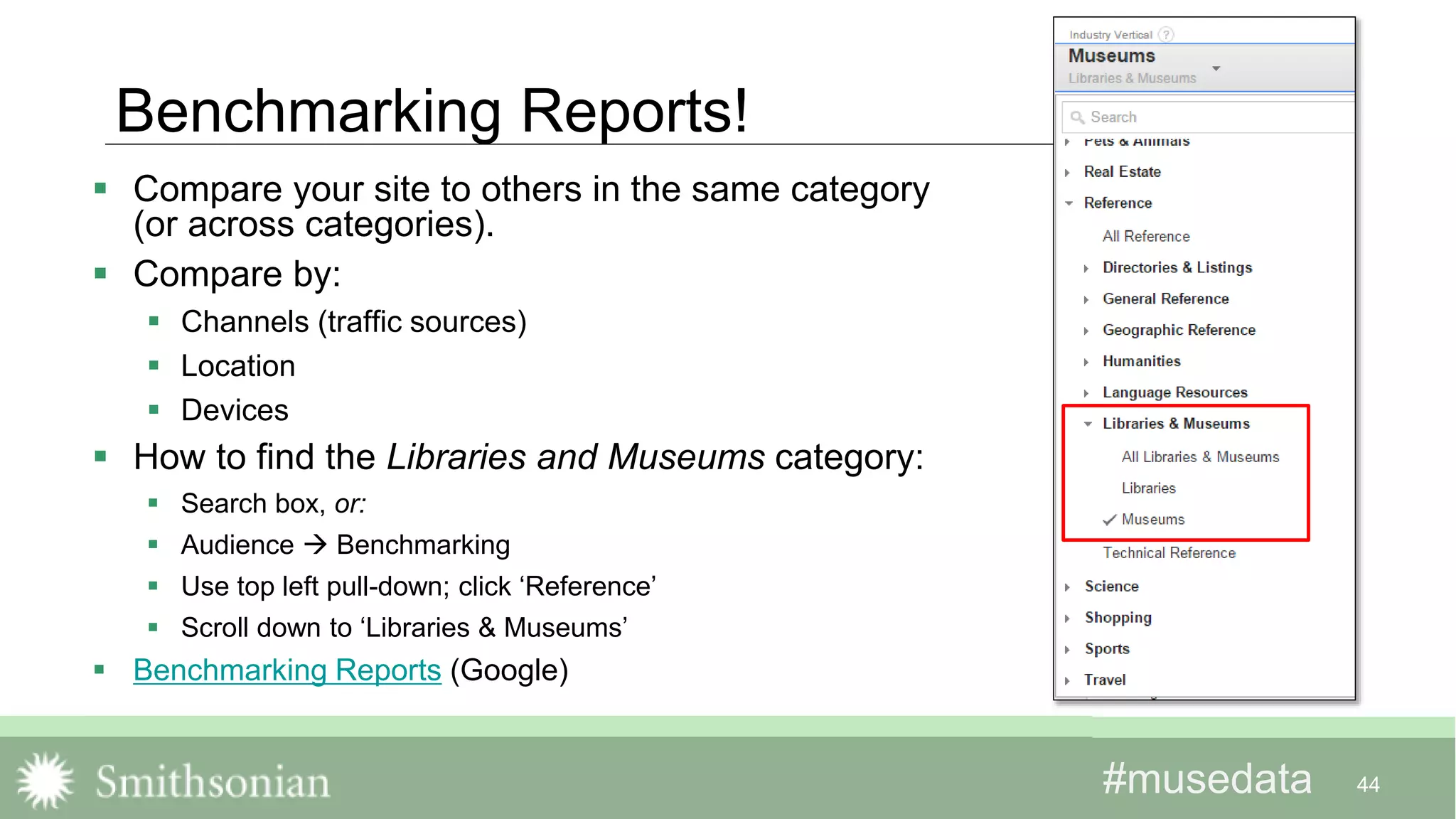Click the Science label
Image resolution: width=1456 pixels, height=819 pixels.
[1111, 586]
